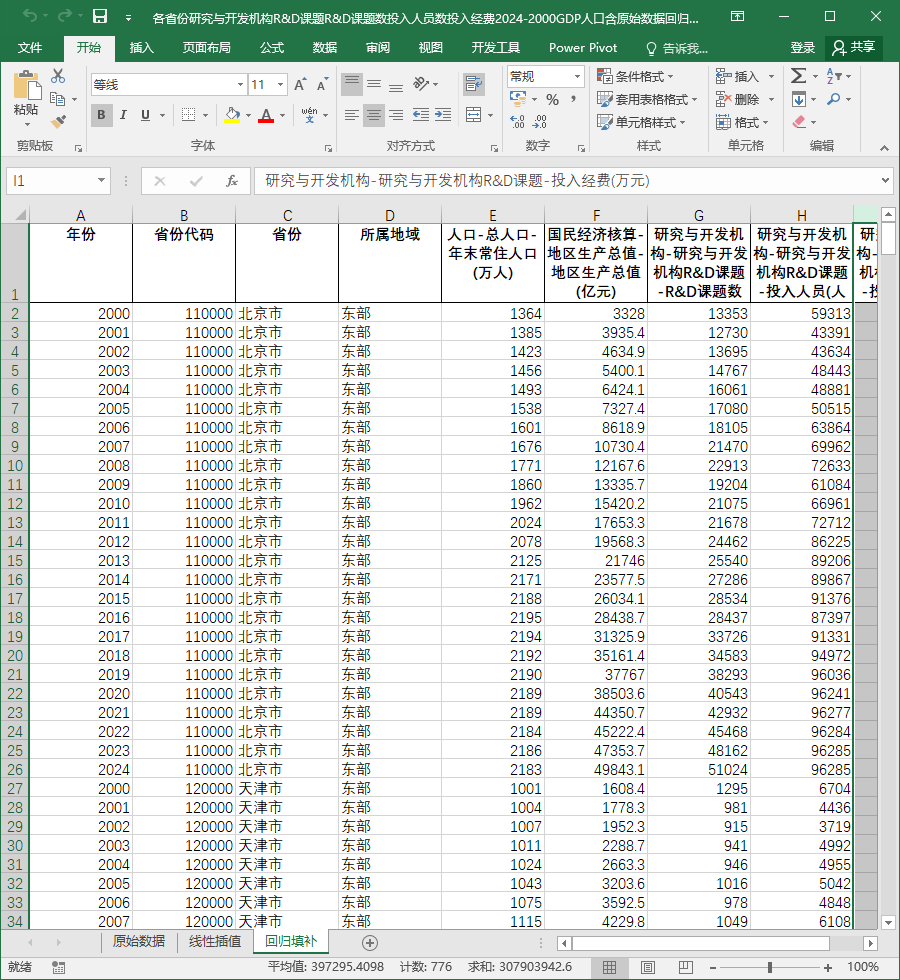Toggle Italic formatting
Screen dimensions: 900x980
[x=123, y=115]
